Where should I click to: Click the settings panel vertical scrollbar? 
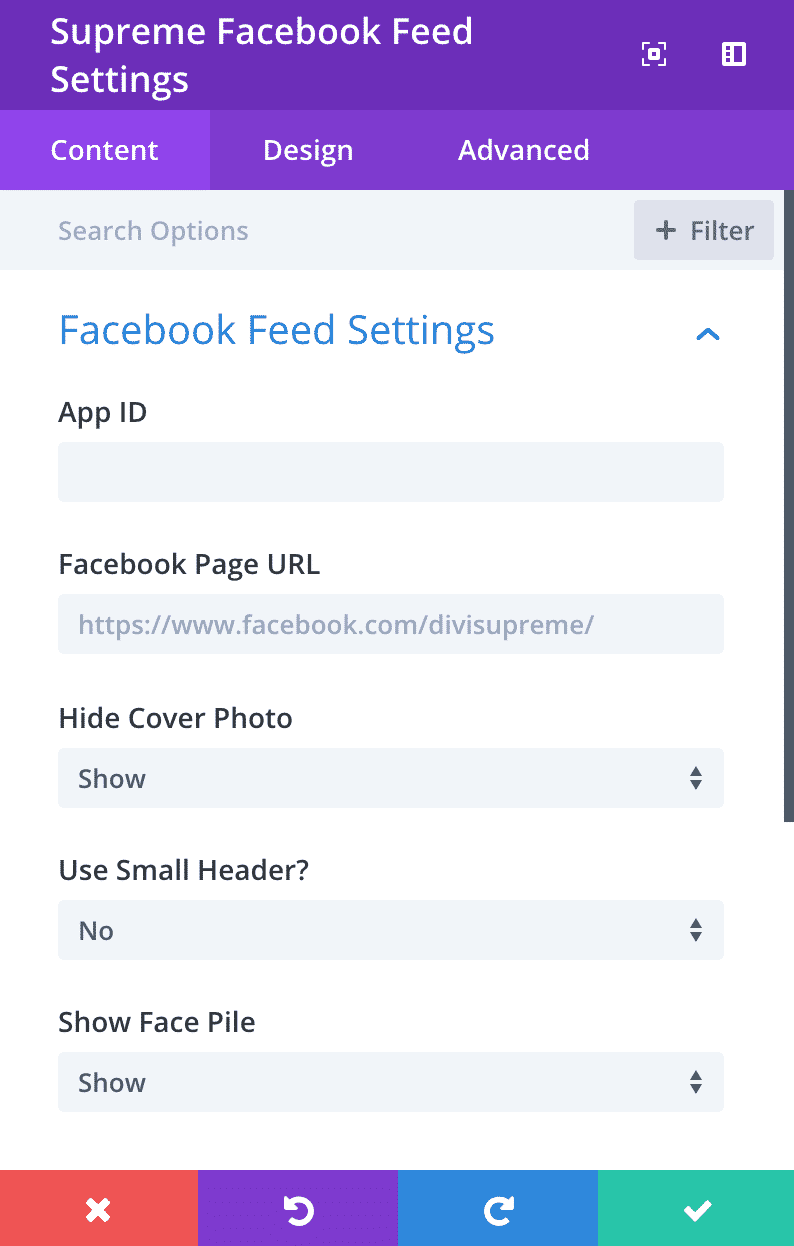[x=788, y=505]
